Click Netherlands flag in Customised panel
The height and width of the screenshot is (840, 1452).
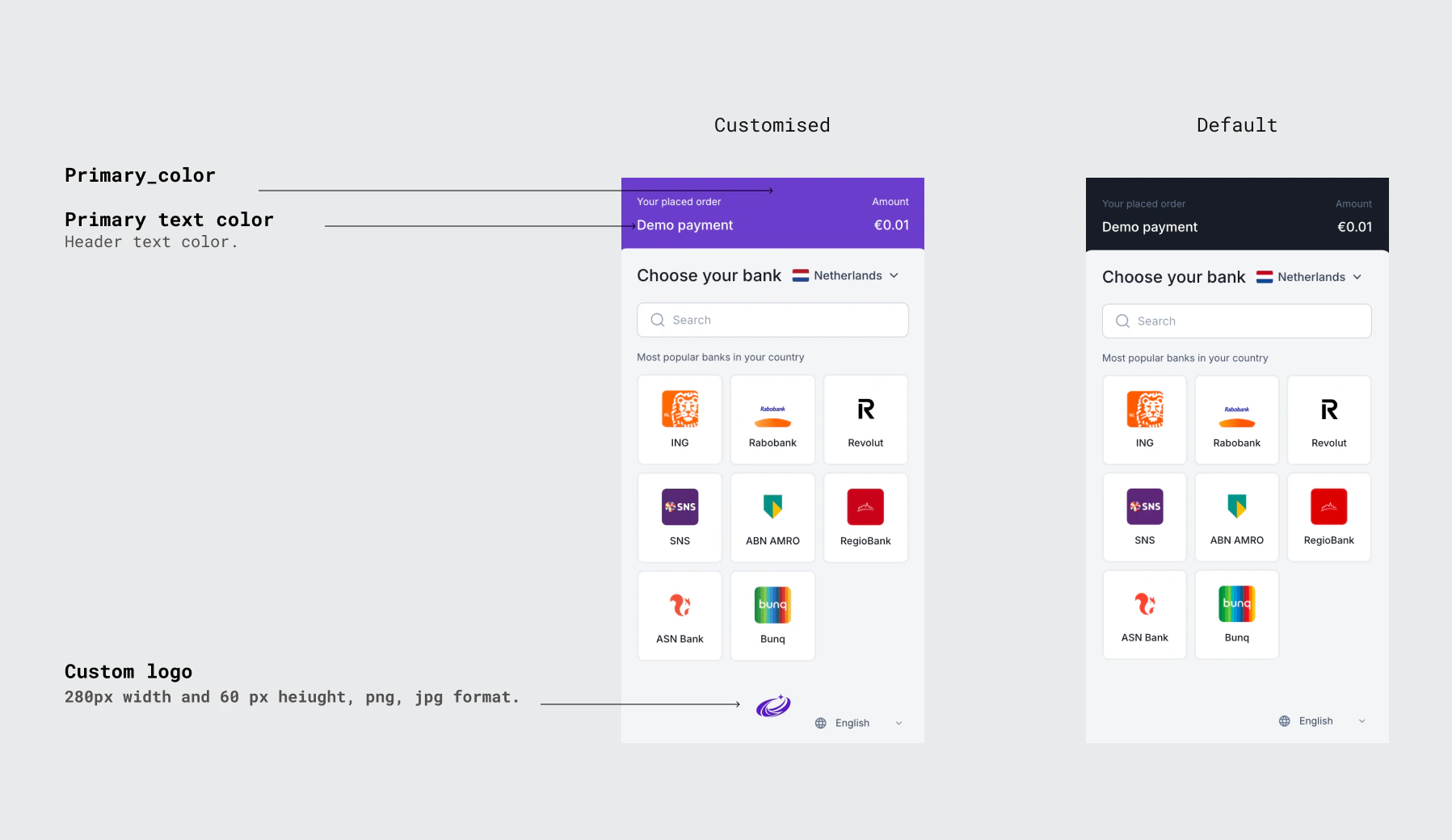801,275
